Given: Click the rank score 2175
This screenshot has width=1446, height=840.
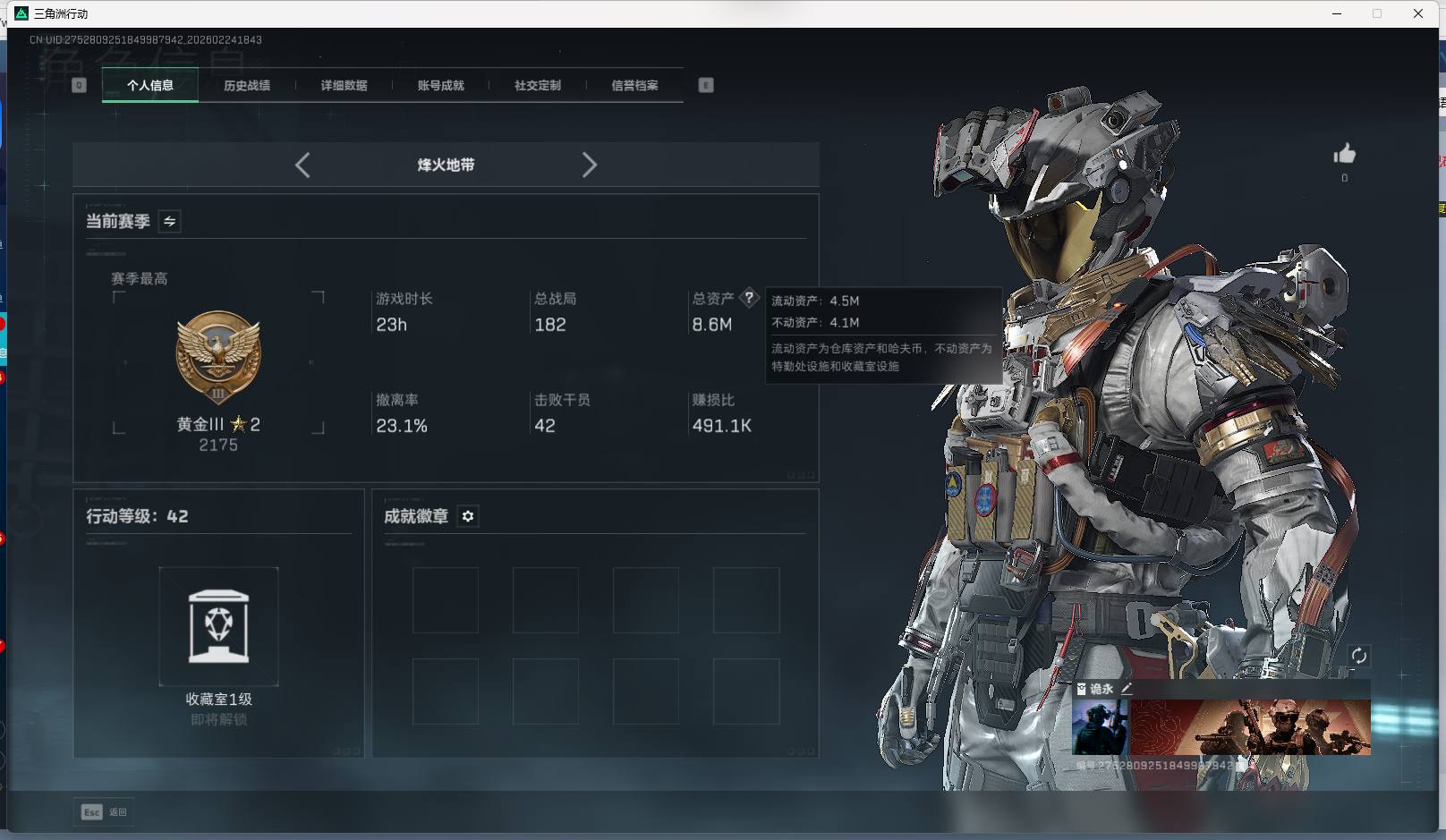Looking at the screenshot, I should pyautogui.click(x=218, y=445).
